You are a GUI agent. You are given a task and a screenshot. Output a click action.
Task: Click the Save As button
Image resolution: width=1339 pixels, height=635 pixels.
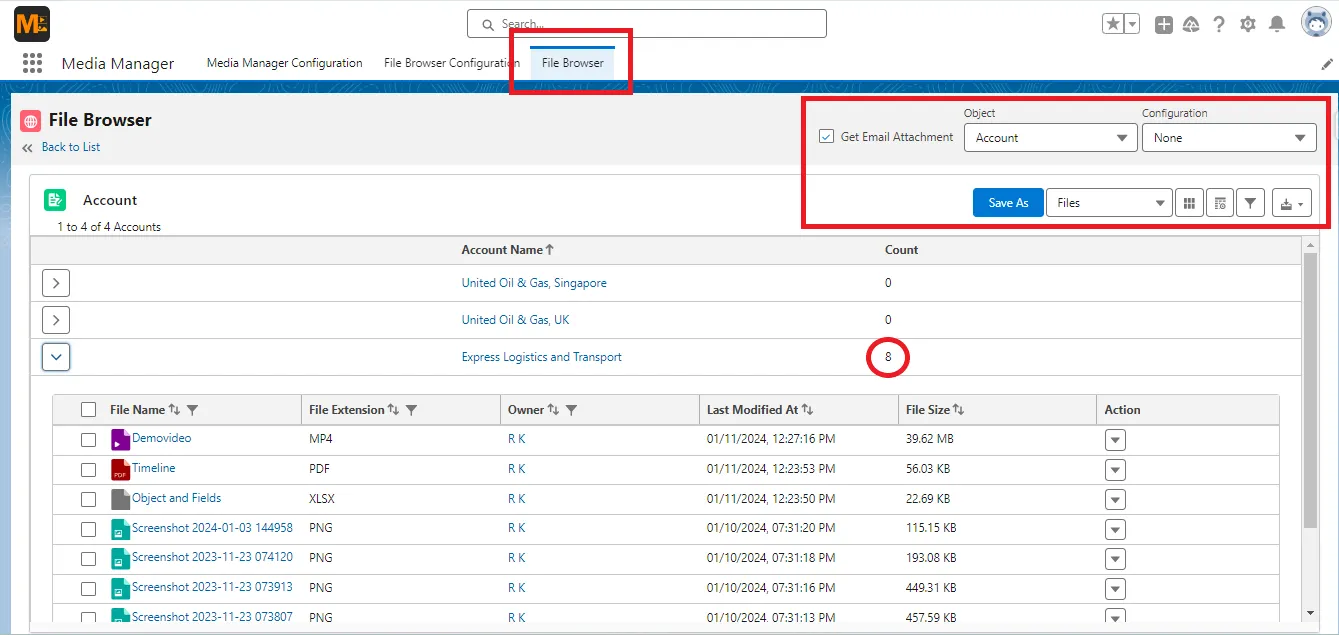coord(1007,202)
